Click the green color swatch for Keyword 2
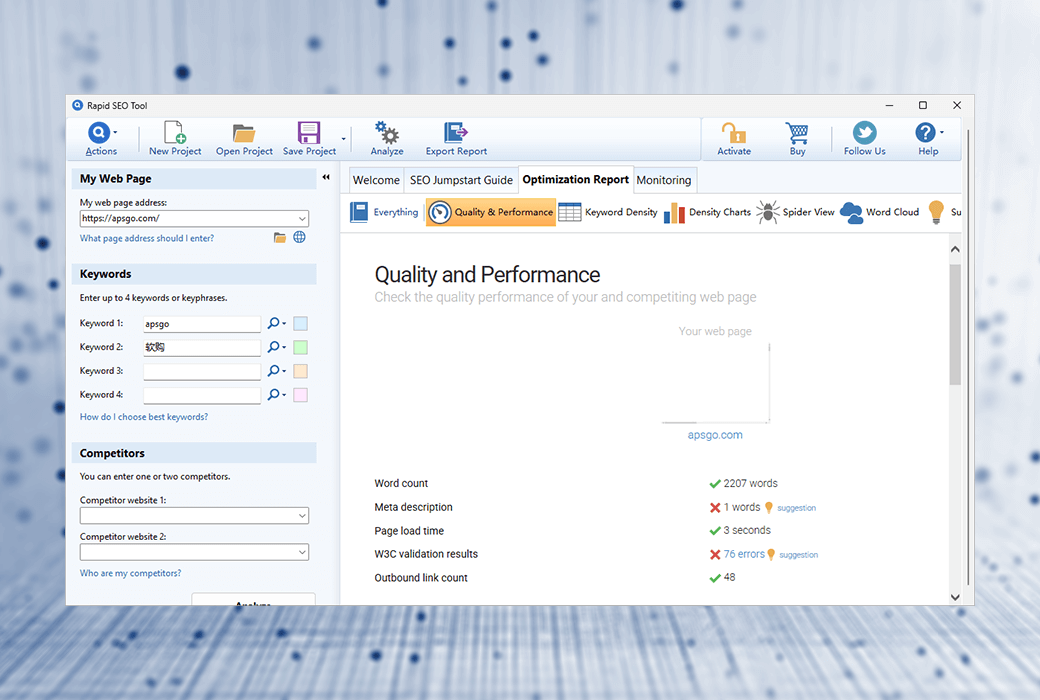 coord(300,348)
